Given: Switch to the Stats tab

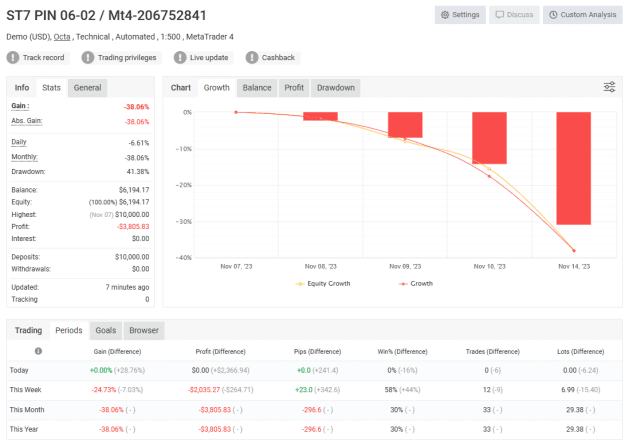Looking at the screenshot, I should tap(51, 88).
